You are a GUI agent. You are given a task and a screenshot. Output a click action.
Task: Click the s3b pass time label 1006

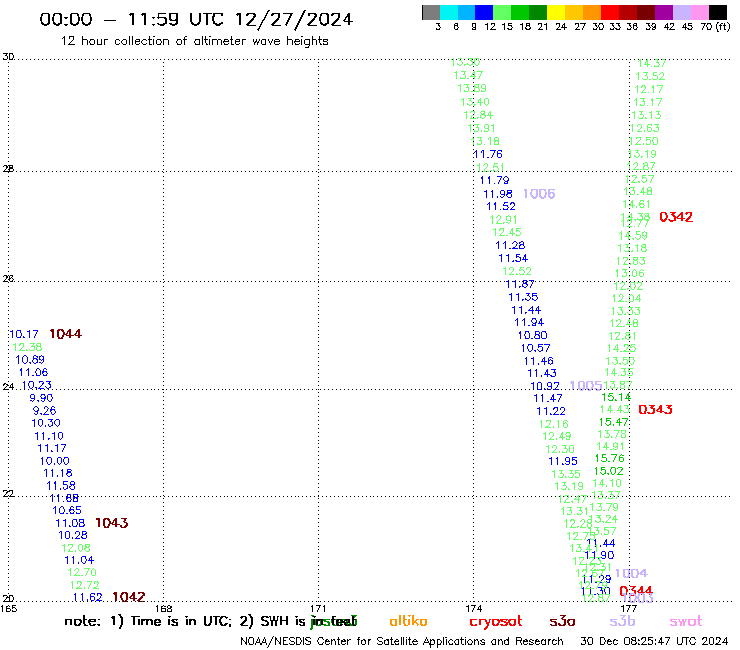coord(539,194)
